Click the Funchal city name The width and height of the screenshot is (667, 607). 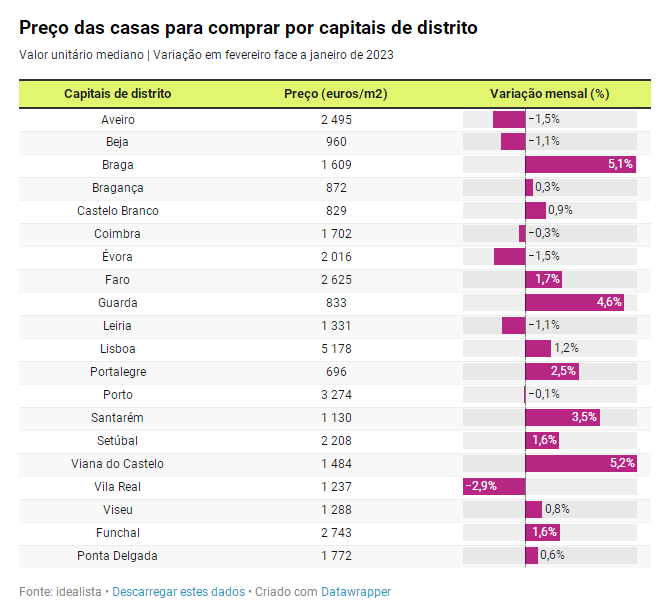point(117,533)
